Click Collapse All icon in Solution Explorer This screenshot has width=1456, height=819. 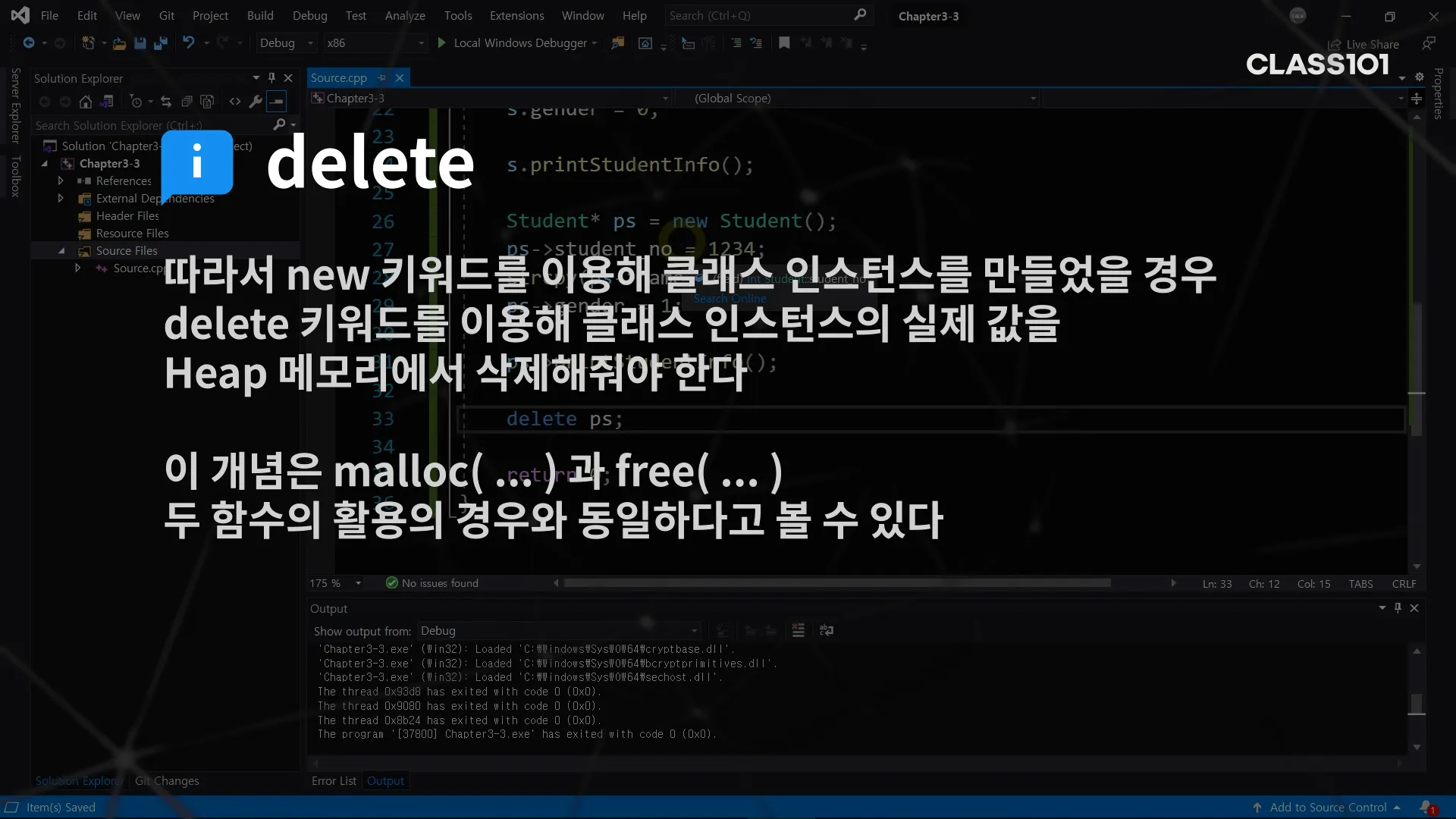[187, 102]
